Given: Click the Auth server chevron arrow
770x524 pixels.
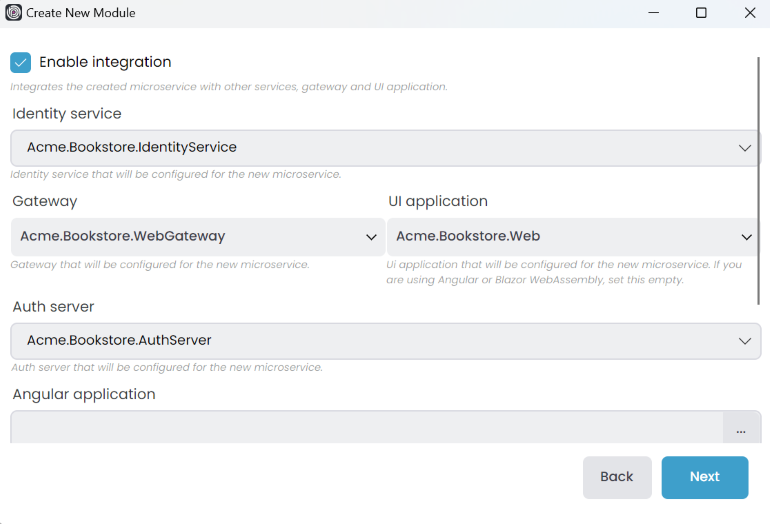Looking at the screenshot, I should point(744,341).
